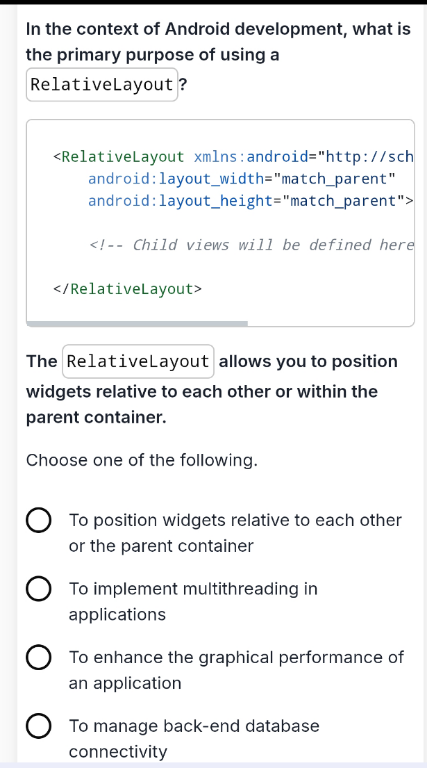The height and width of the screenshot is (768, 427).
Task: Click the RelativeLayout inline code in the explanation
Action: [138, 361]
